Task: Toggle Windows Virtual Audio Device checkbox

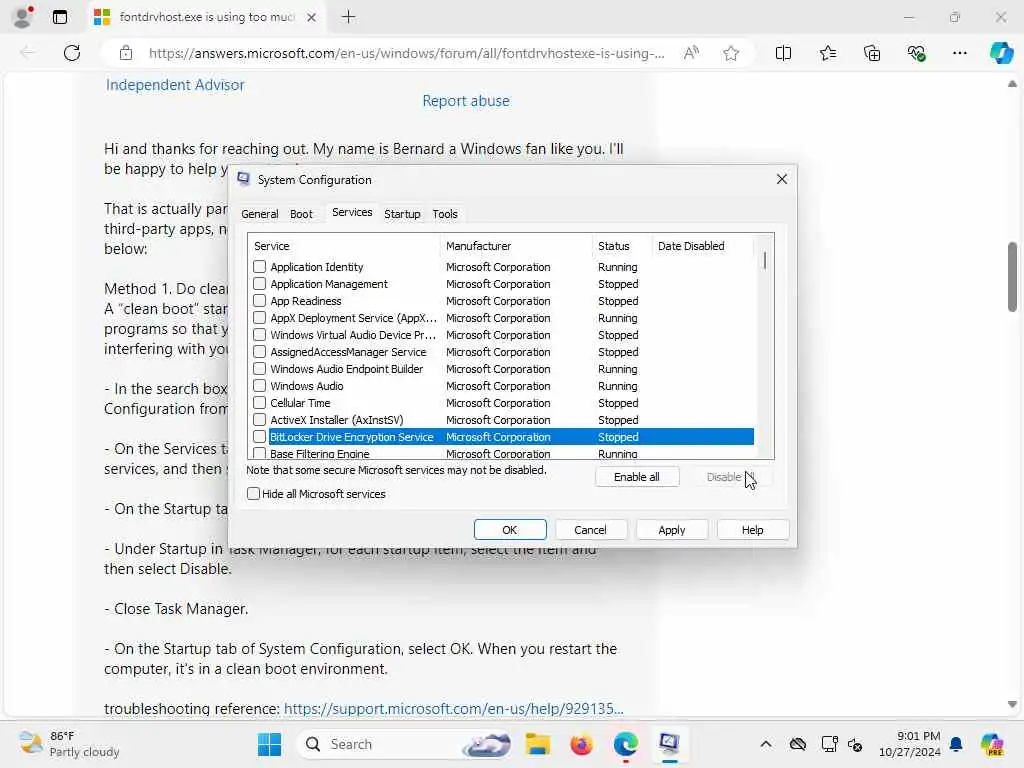Action: click(259, 334)
